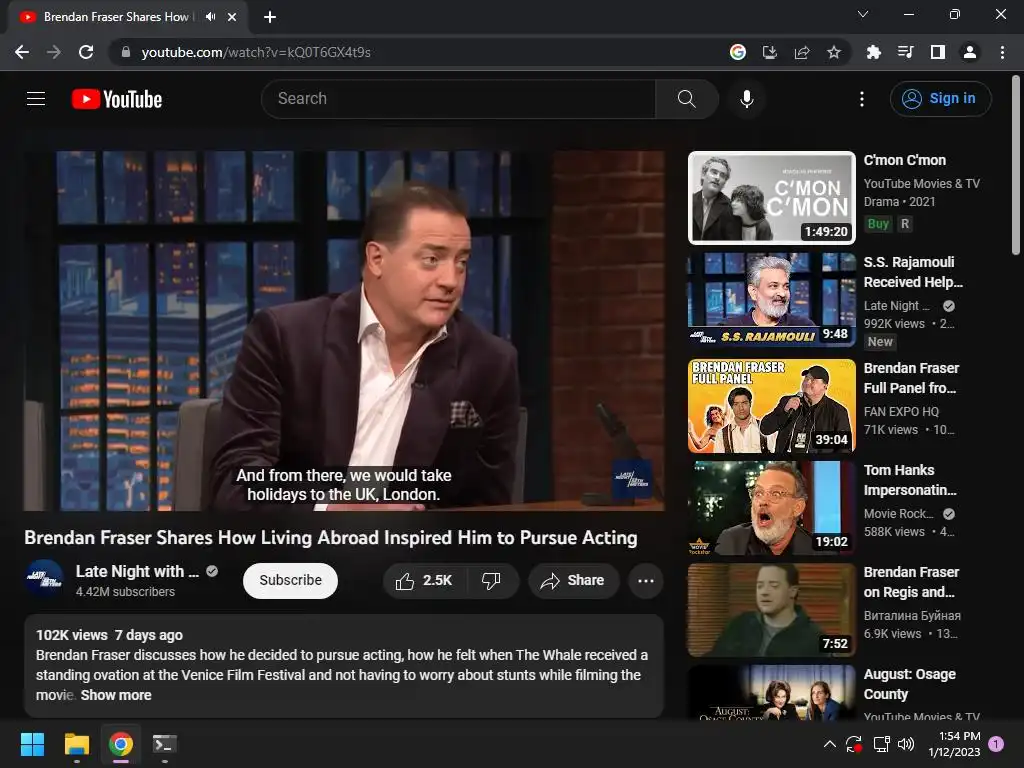Bookmark this tab with star
Screen dimensions: 1024x768
834,52
